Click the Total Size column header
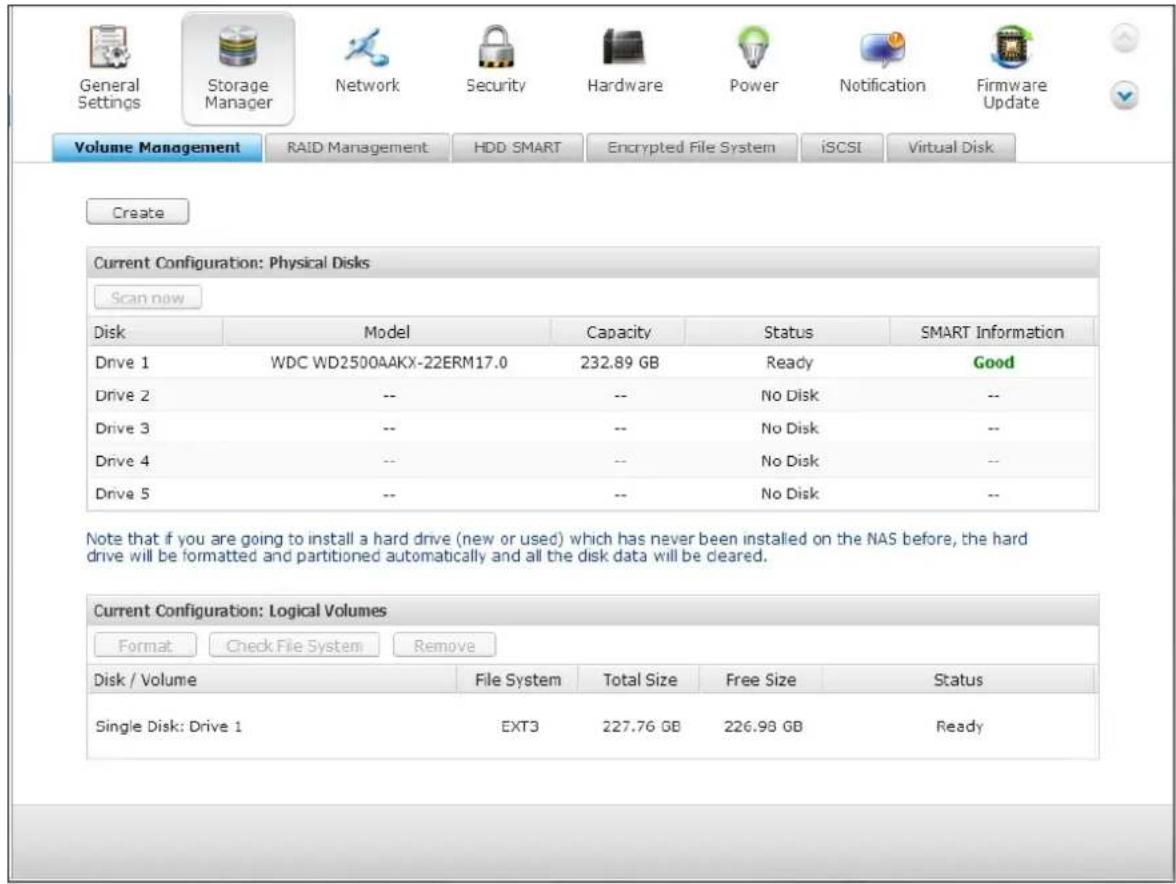 tap(640, 680)
